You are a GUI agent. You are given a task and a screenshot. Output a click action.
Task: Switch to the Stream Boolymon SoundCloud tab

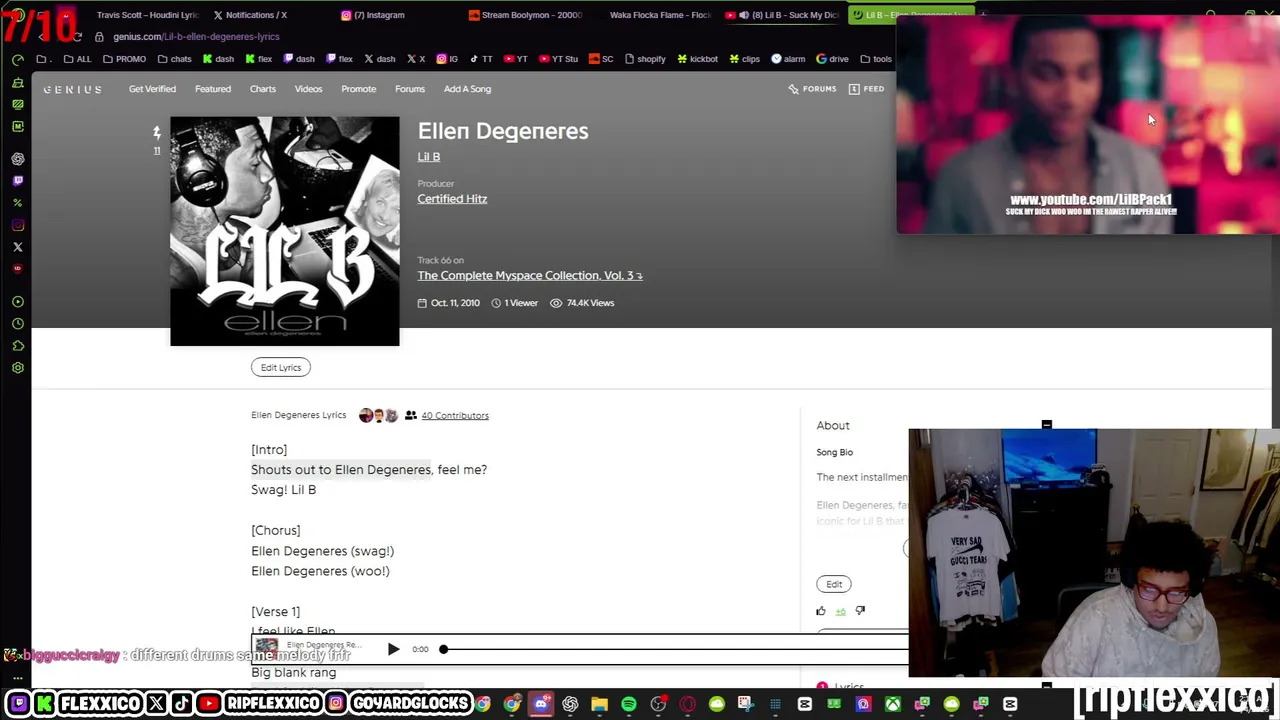point(525,15)
